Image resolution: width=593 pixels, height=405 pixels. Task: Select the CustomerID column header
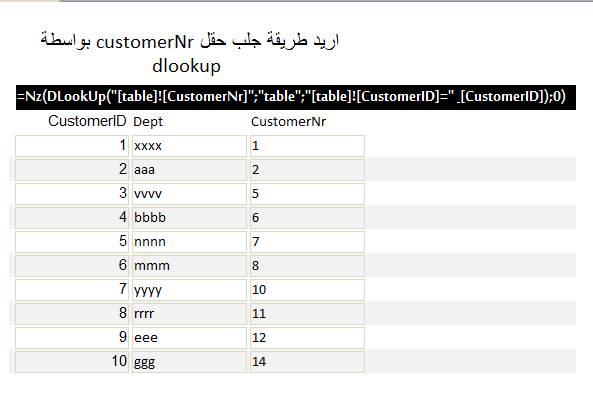point(87,121)
